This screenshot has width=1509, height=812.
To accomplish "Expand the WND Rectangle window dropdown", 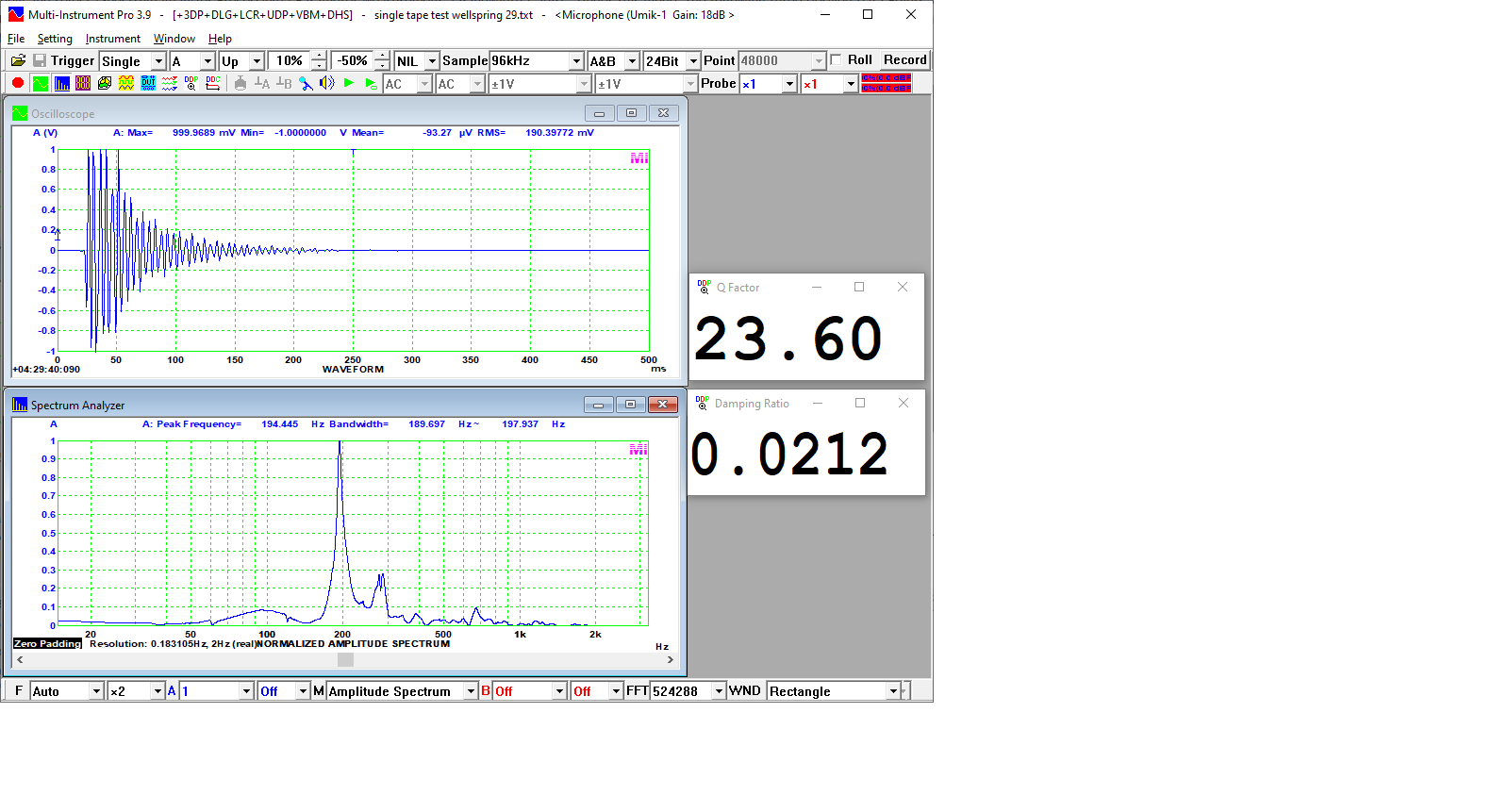I will pyautogui.click(x=892, y=691).
